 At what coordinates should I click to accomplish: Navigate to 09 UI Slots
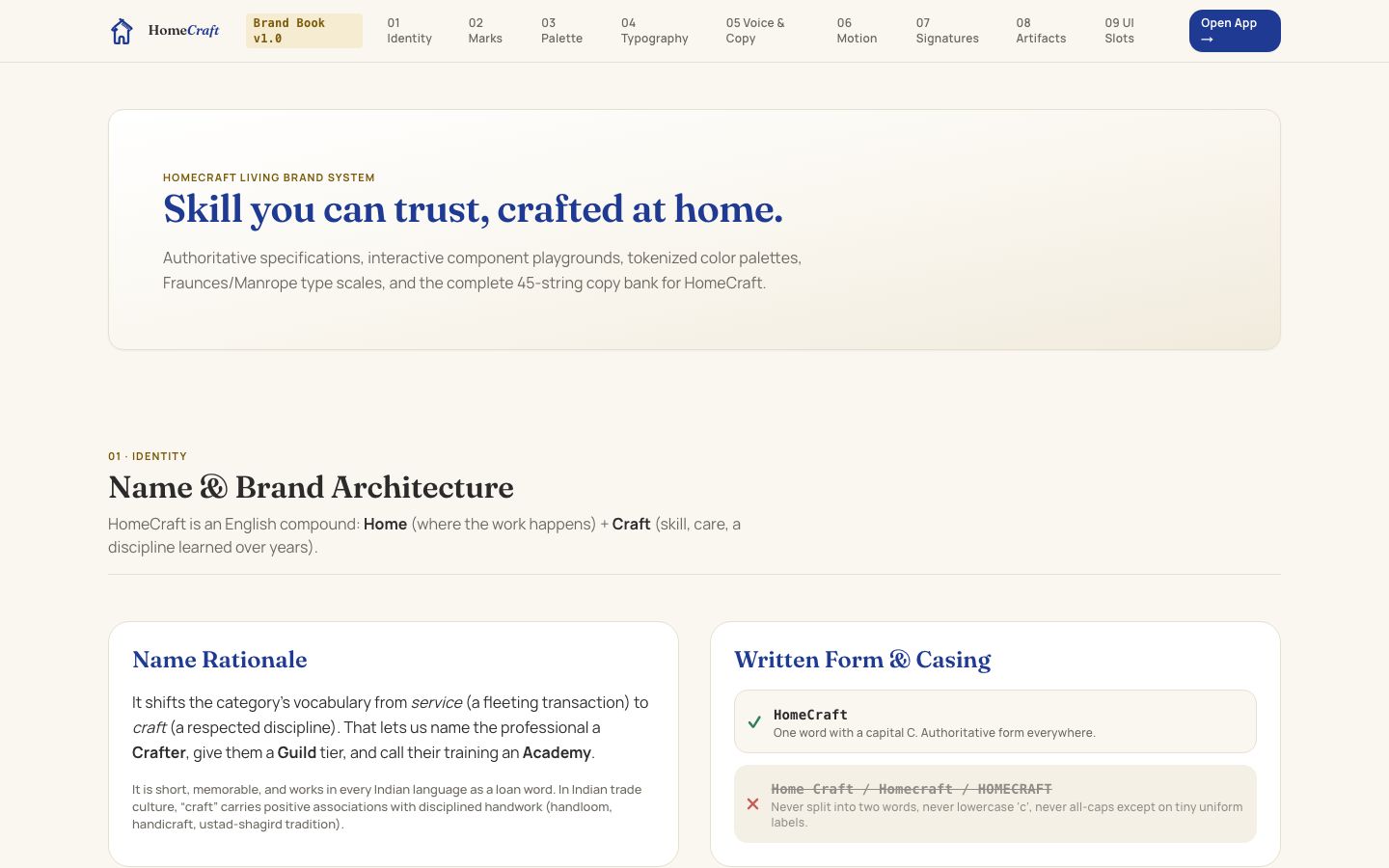point(1119,31)
